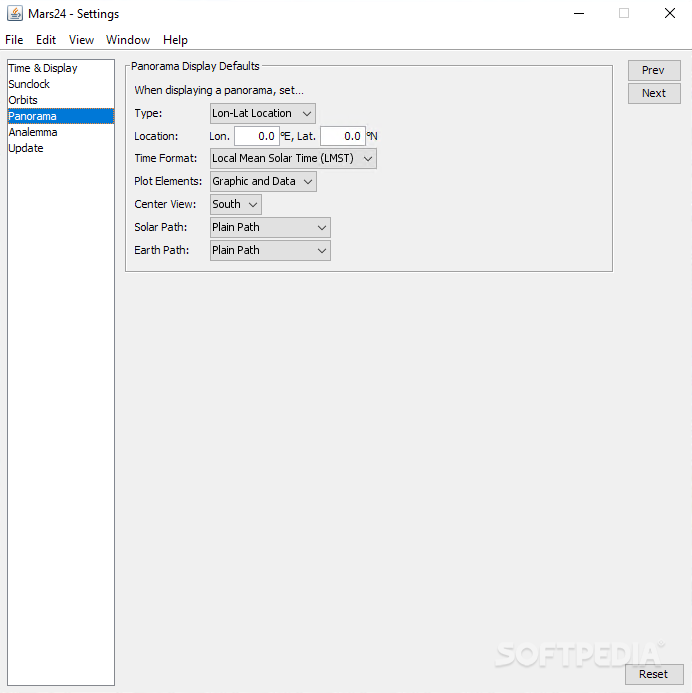Image resolution: width=692 pixels, height=693 pixels.
Task: Click the Reset button
Action: pyautogui.click(x=654, y=674)
